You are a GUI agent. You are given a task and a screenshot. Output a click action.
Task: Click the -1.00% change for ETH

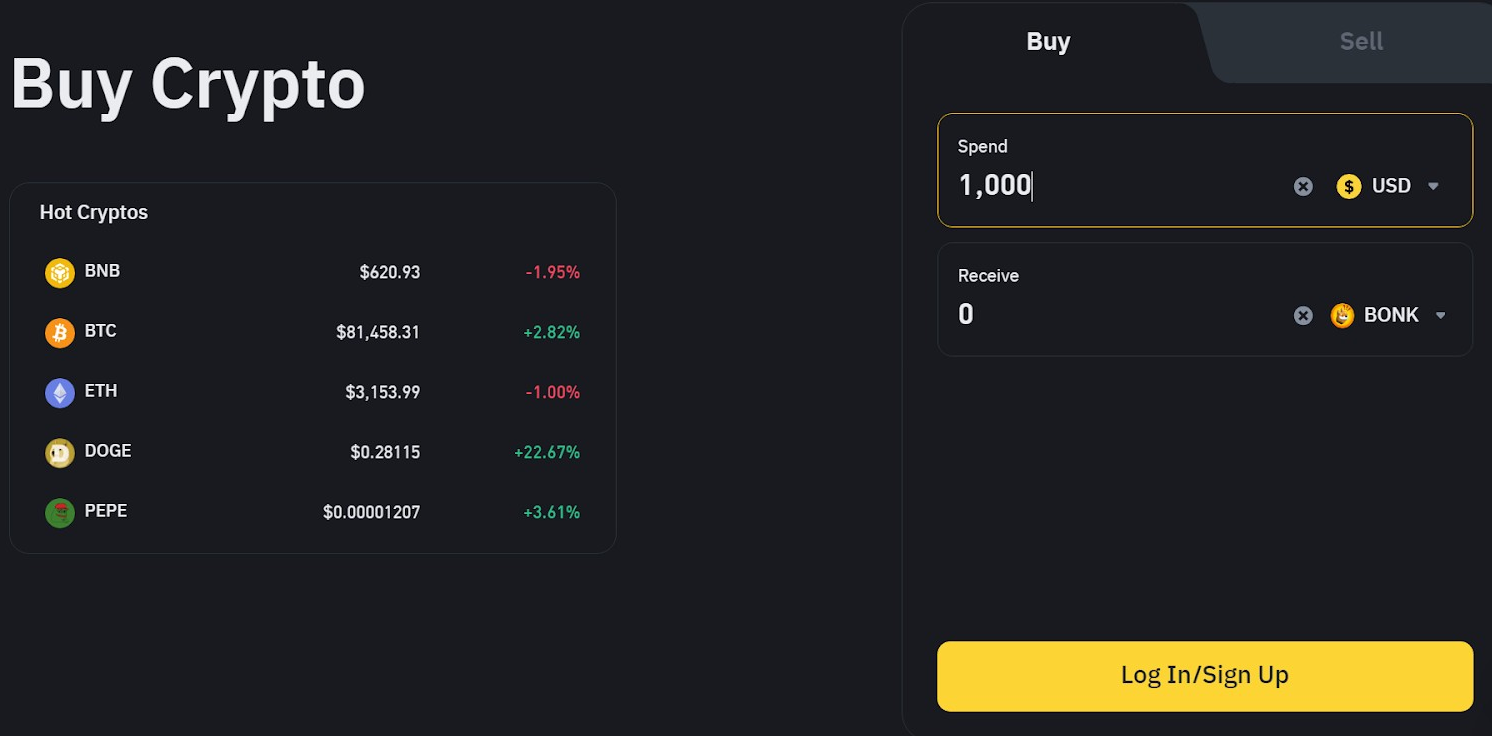[553, 392]
